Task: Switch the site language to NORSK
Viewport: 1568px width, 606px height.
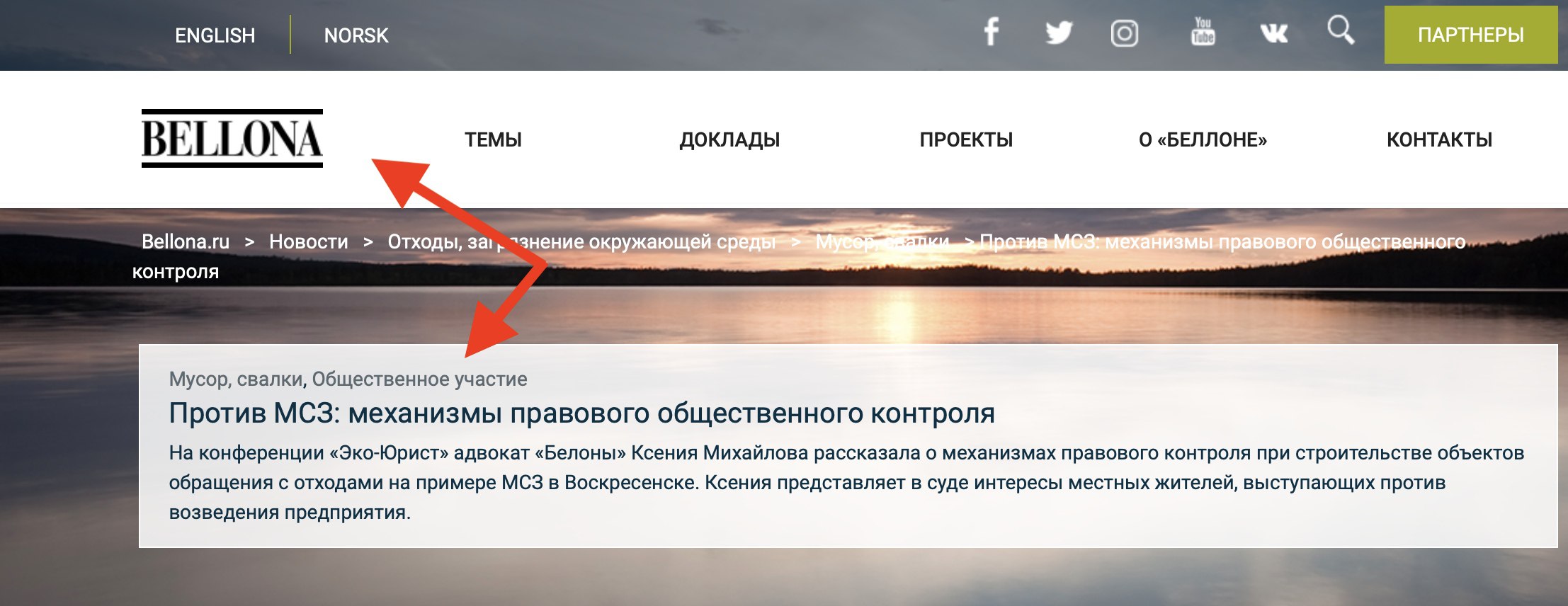Action: [x=356, y=35]
